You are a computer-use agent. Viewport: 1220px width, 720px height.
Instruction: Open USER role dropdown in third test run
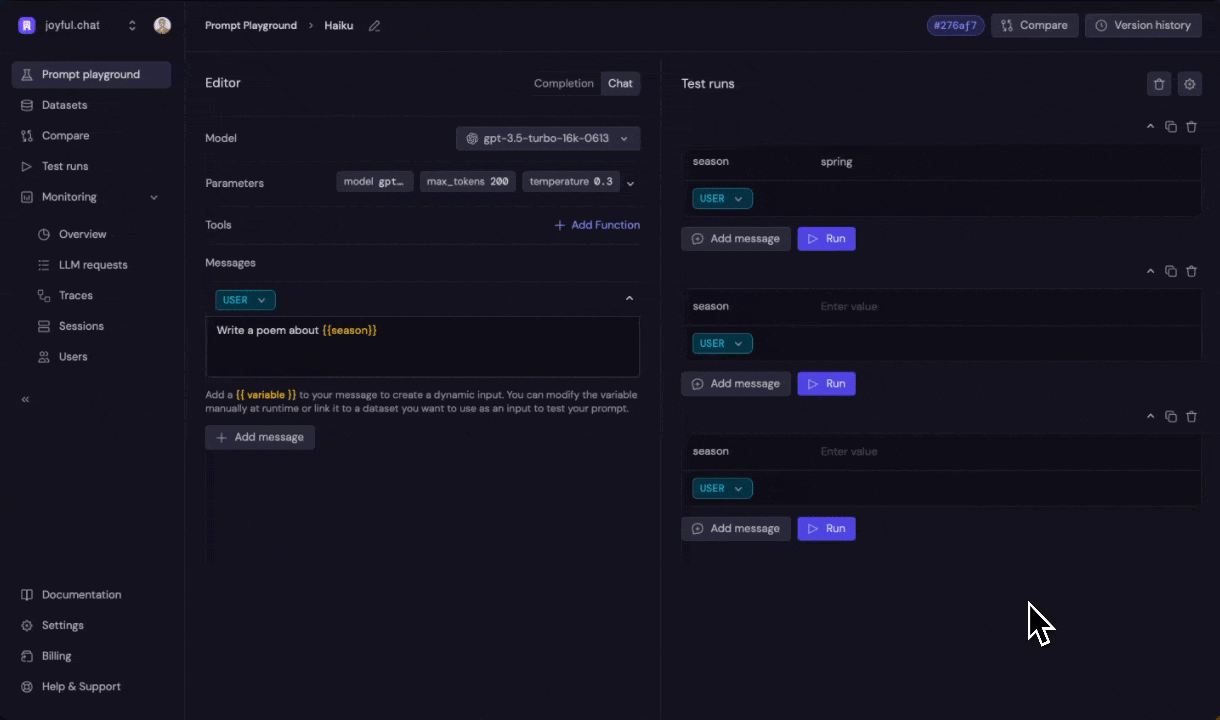pyautogui.click(x=722, y=489)
